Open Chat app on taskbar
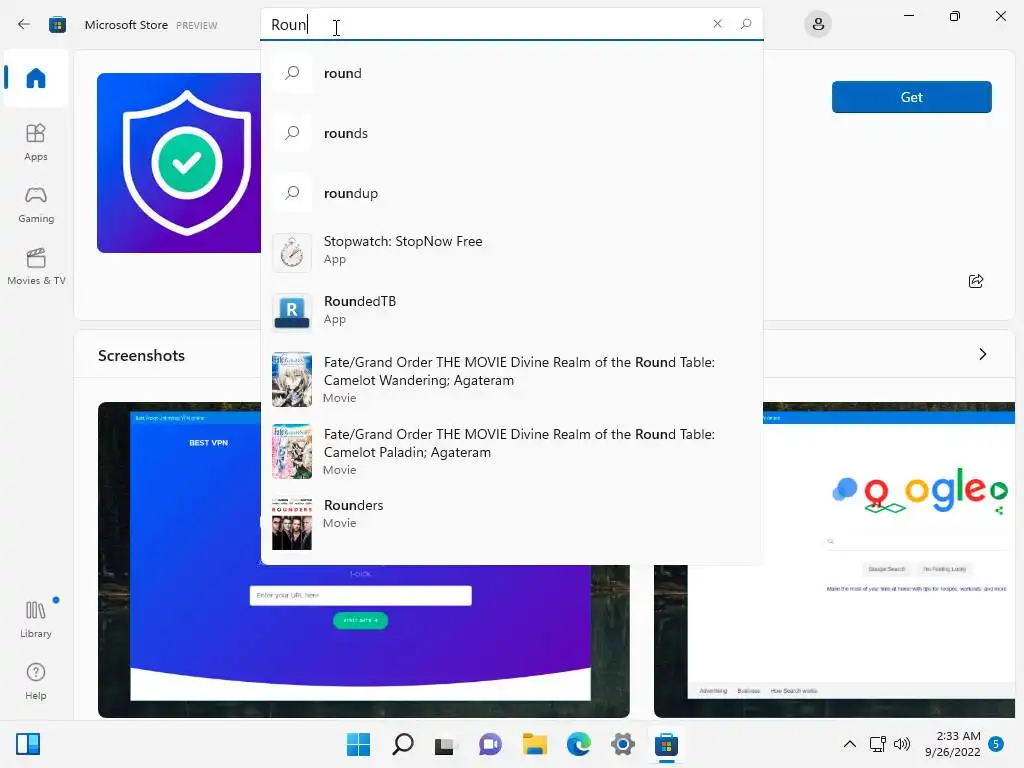Viewport: 1024px width, 768px height. click(x=490, y=744)
